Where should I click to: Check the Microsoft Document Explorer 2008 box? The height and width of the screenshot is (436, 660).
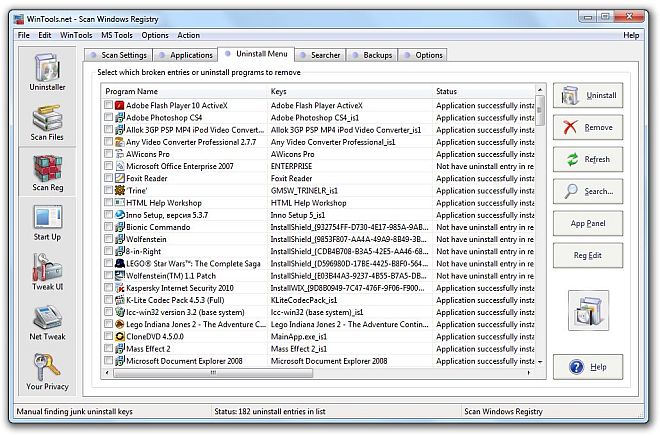pyautogui.click(x=108, y=360)
